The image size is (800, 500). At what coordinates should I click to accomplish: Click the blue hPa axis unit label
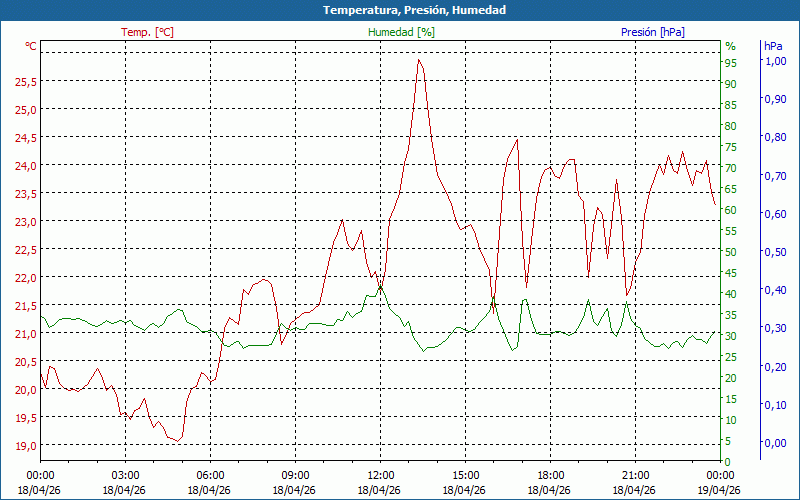click(773, 46)
